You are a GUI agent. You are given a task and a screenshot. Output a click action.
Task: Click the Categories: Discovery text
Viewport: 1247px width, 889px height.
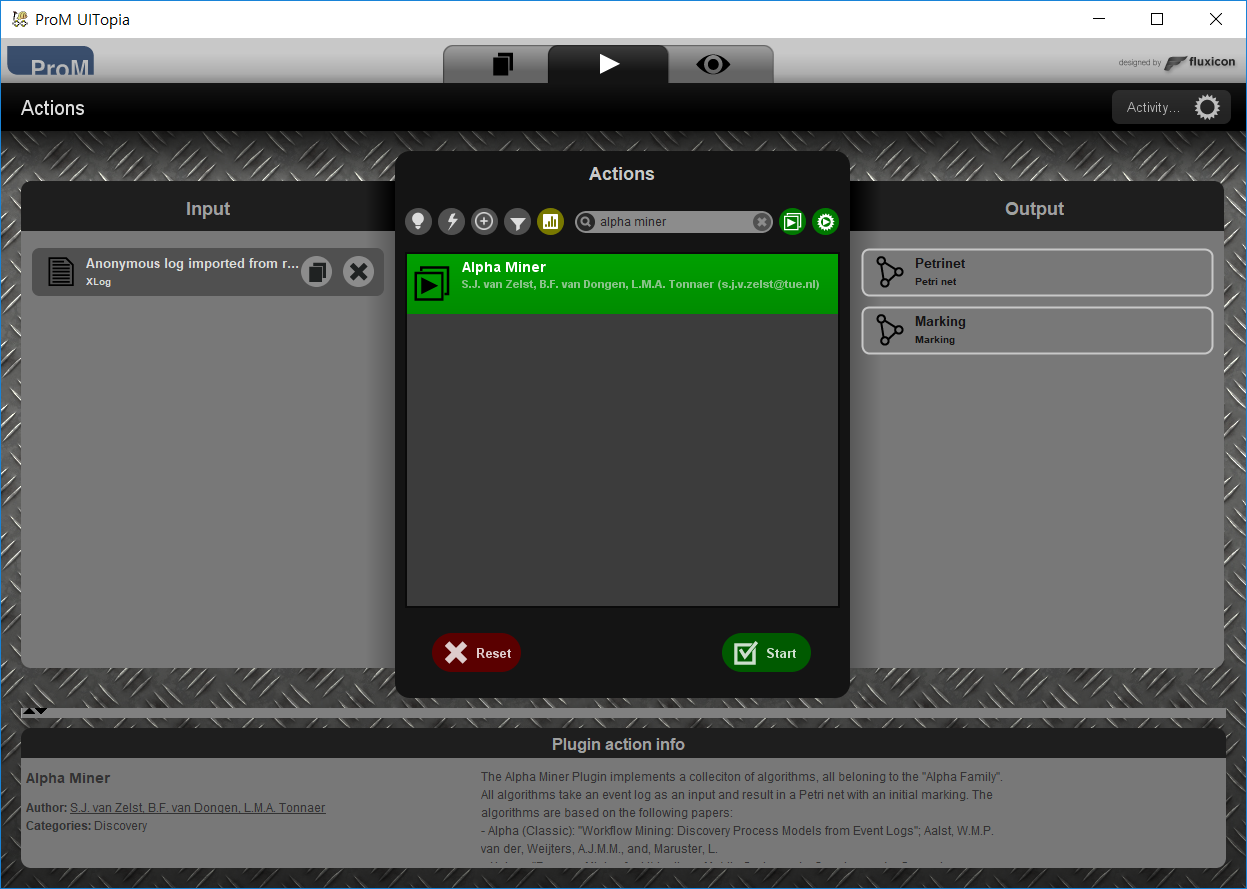pos(87,826)
